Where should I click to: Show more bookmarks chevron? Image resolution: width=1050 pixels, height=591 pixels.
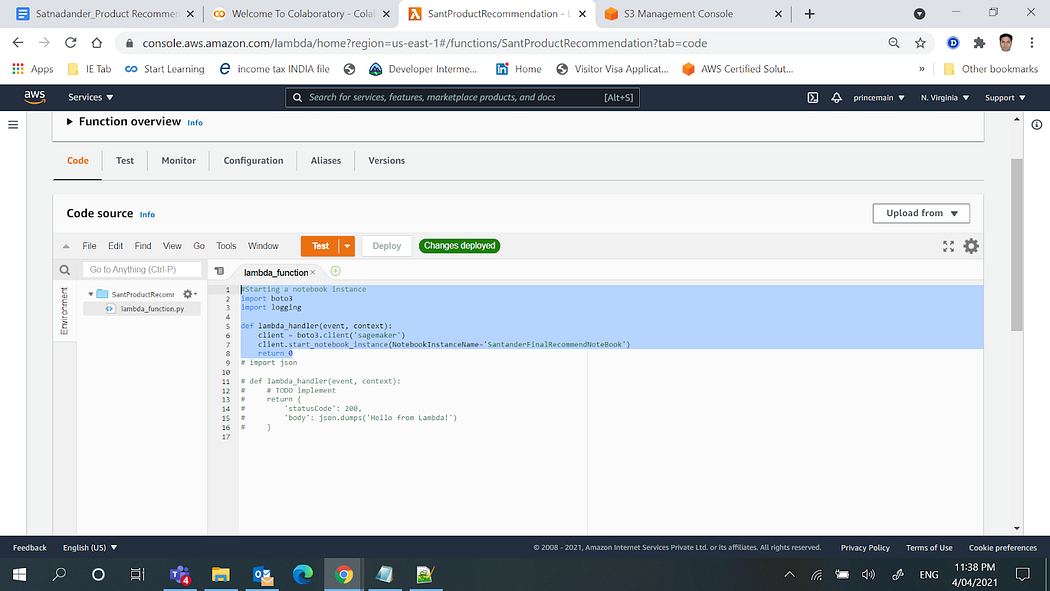[921, 69]
